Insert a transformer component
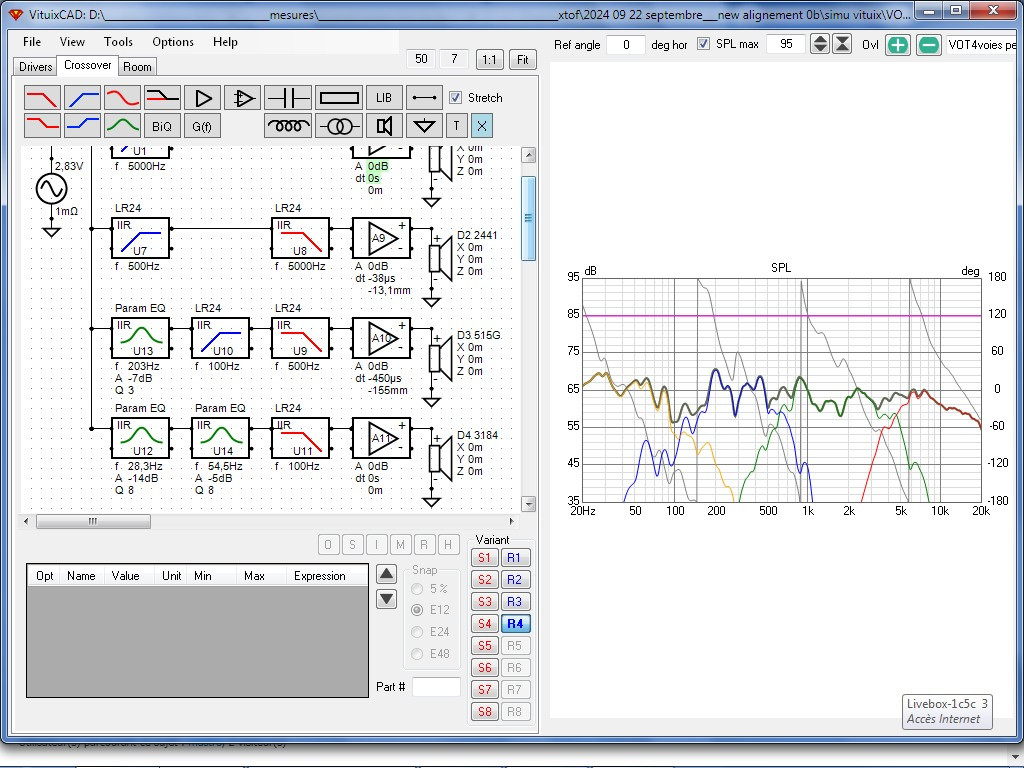Image resolution: width=1024 pixels, height=768 pixels. click(339, 125)
